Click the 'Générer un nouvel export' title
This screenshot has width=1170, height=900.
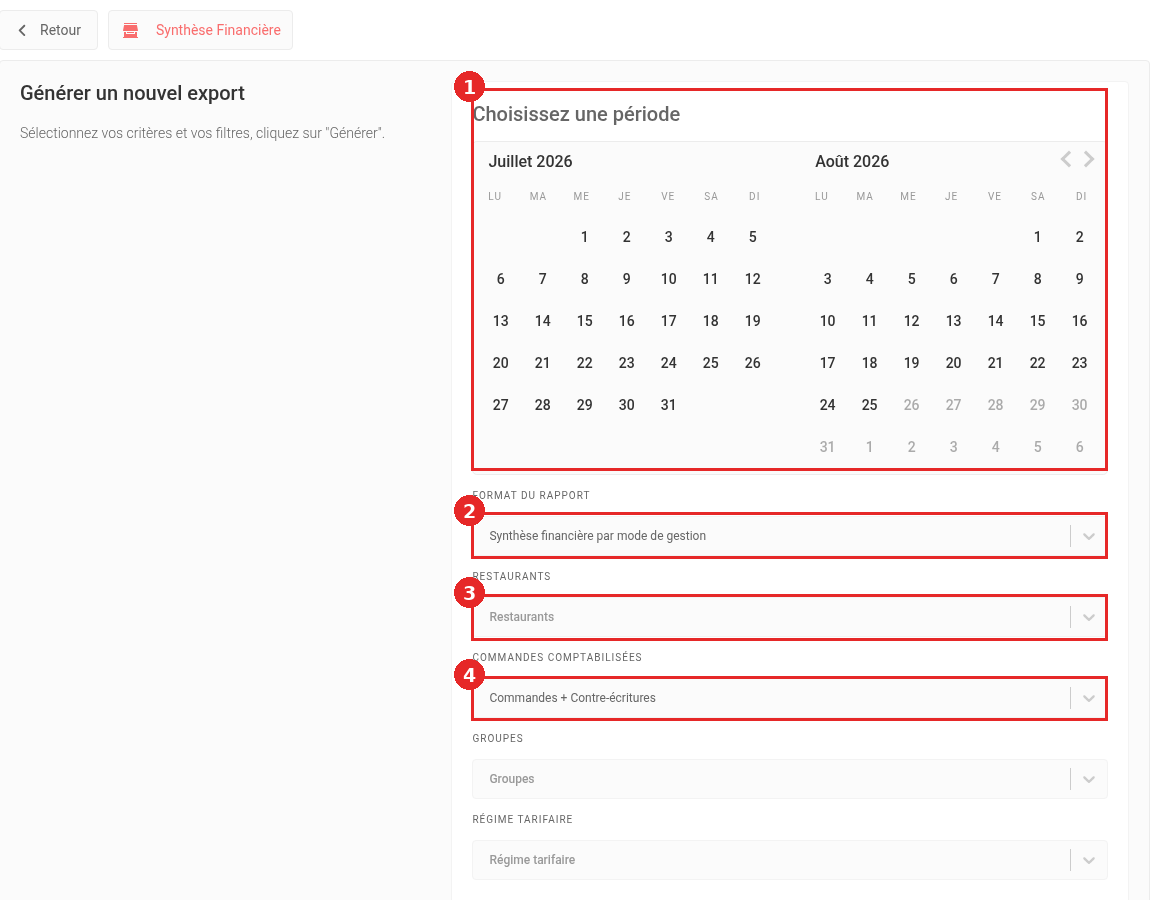[132, 93]
